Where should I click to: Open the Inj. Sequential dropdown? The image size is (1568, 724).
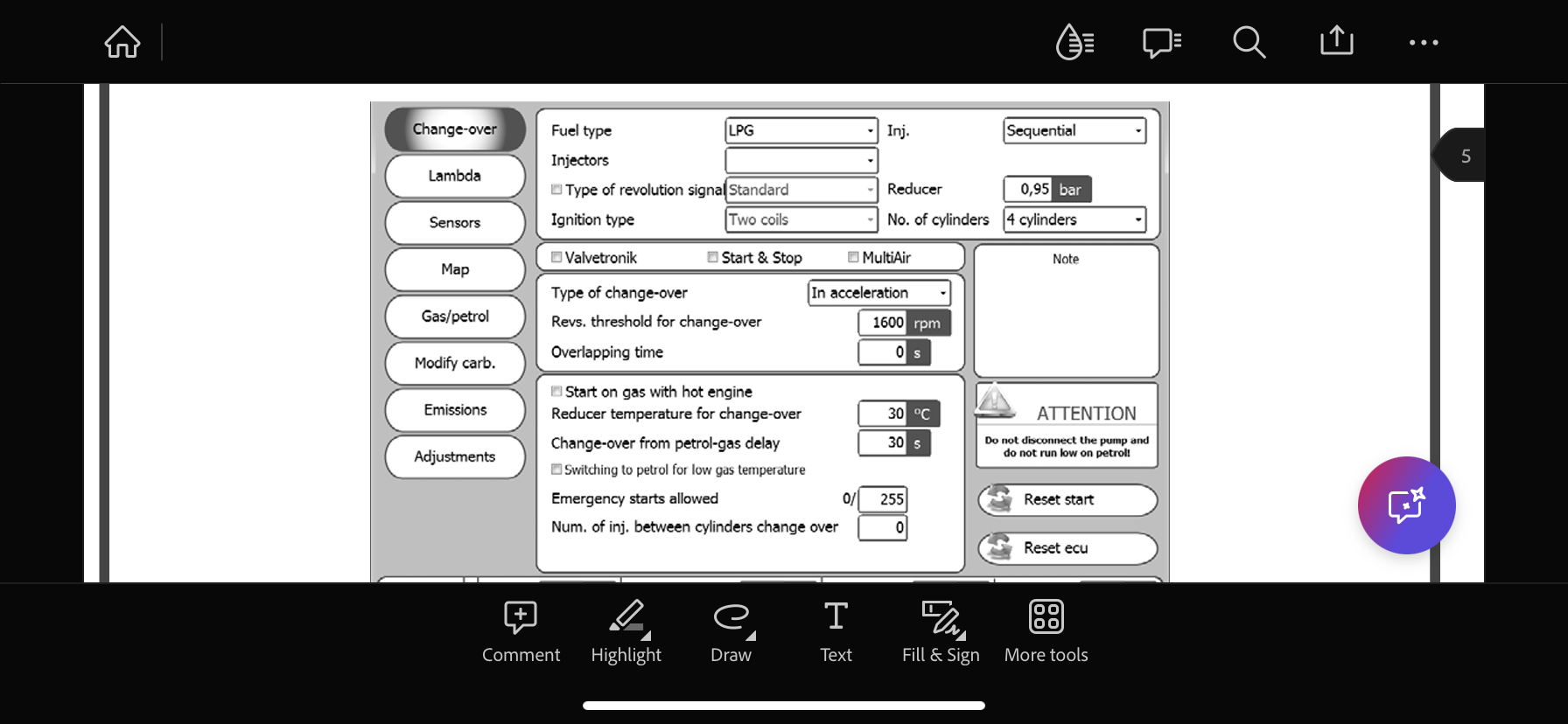(x=1074, y=130)
